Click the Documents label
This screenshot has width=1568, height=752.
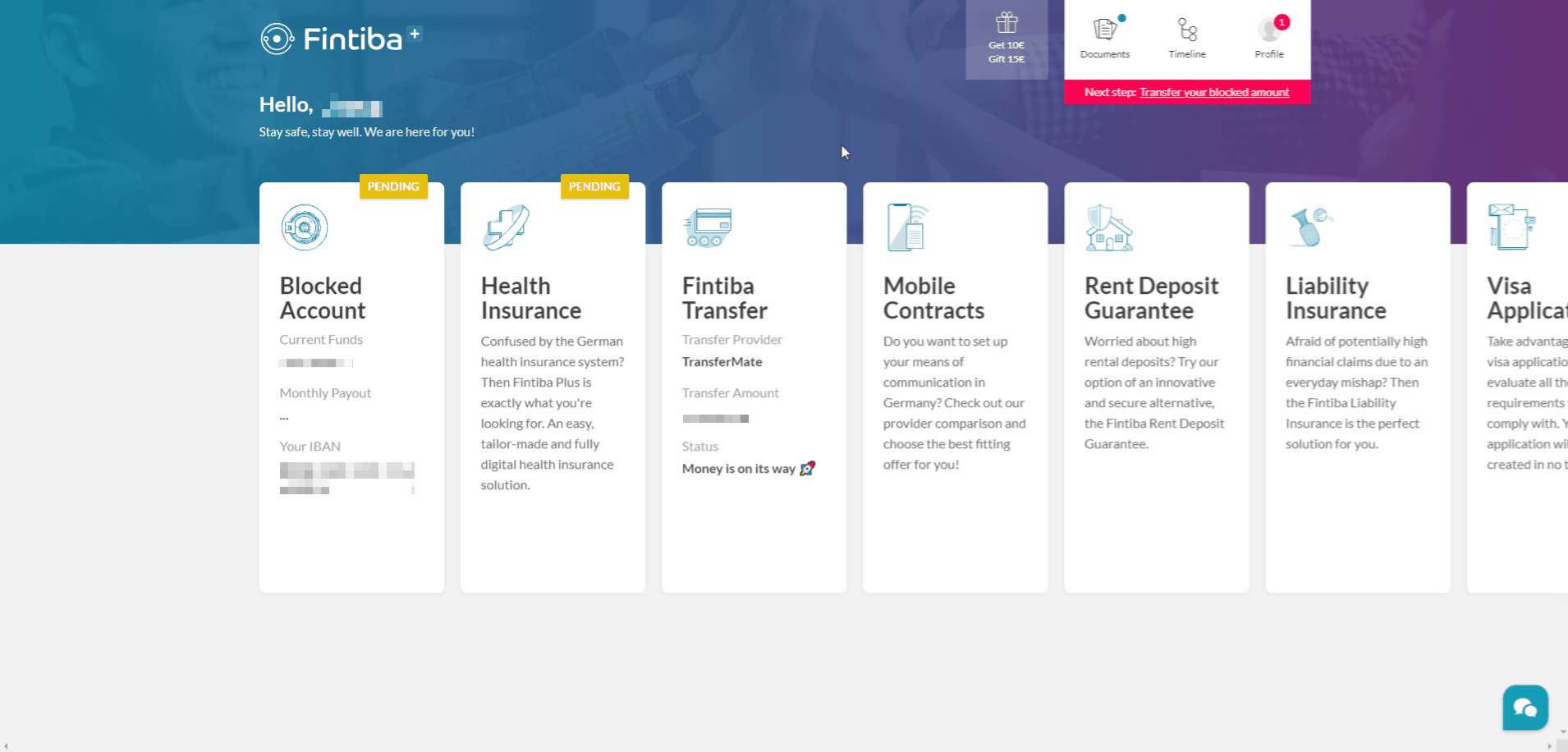(x=1105, y=54)
